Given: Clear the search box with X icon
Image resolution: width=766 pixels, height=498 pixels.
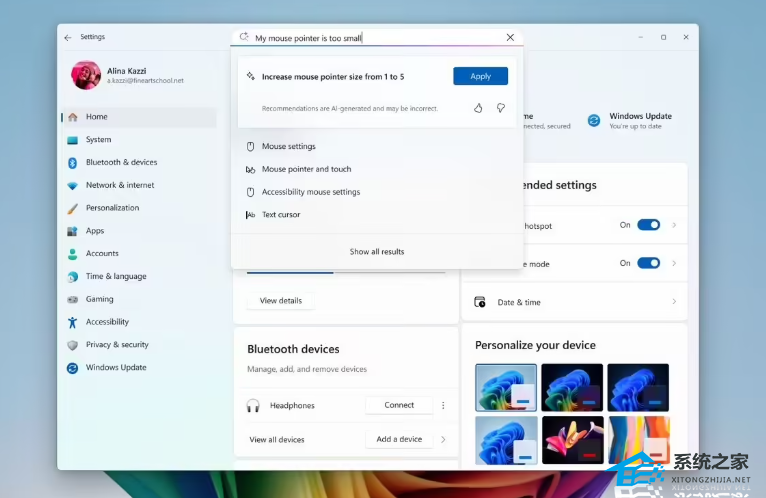Looking at the screenshot, I should (x=510, y=38).
